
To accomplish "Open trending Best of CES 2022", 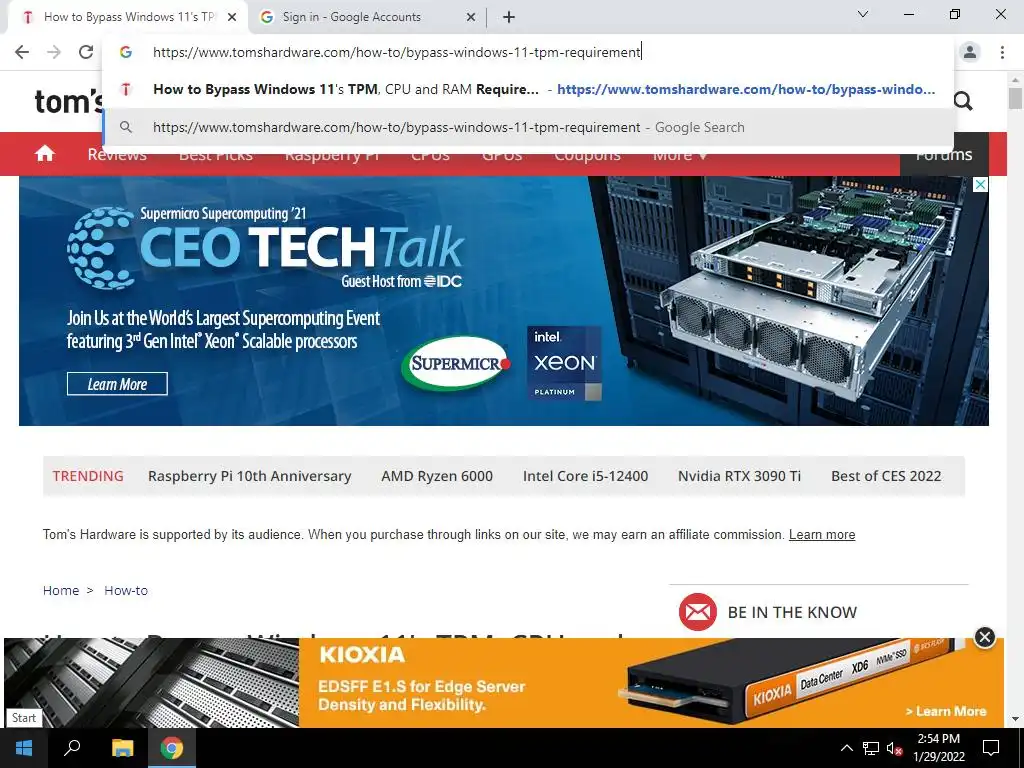I will point(886,476).
